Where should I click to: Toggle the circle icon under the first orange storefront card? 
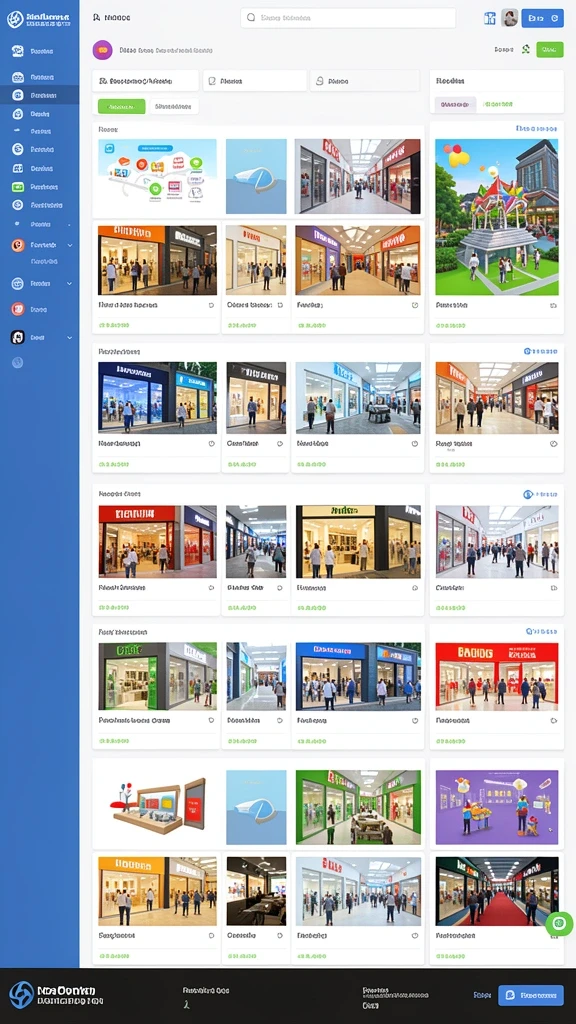click(x=211, y=305)
